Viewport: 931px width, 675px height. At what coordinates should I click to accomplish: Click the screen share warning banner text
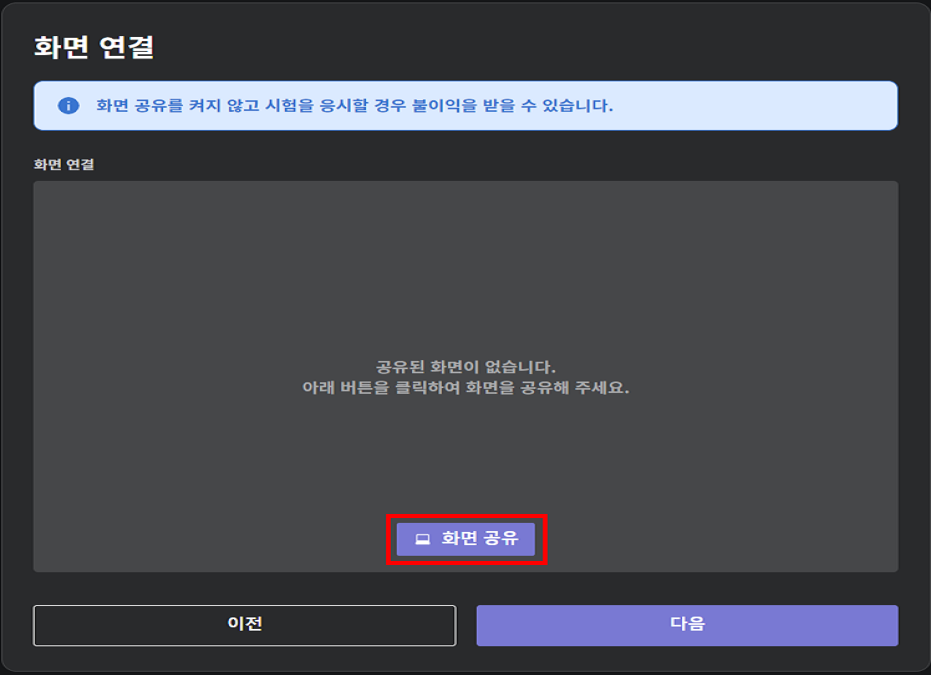point(354,106)
